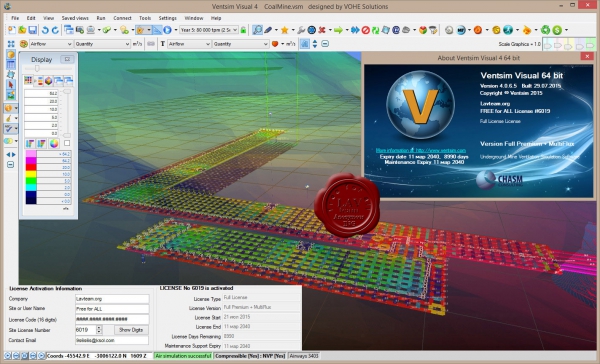Viewport: 600px width, 364px height.
Task: Close the Display panel
Action: (x=67, y=59)
